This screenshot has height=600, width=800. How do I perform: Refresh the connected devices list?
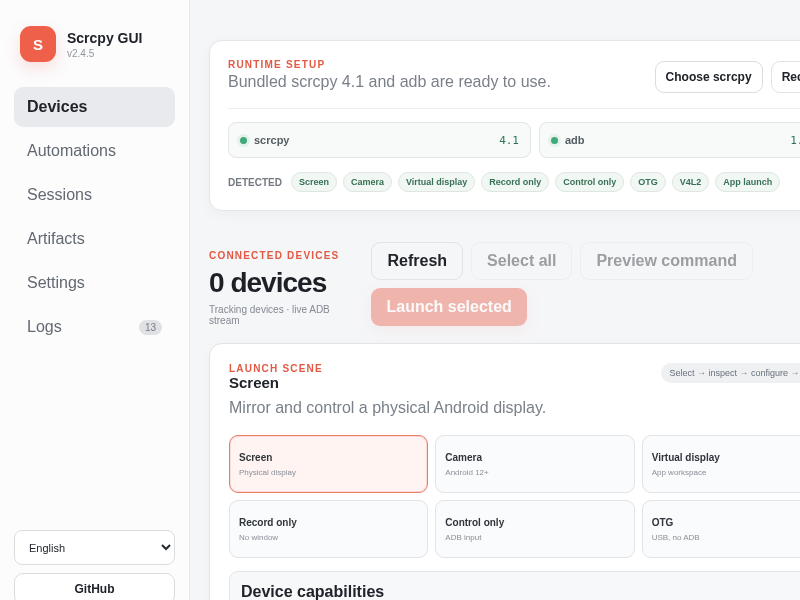(417, 261)
